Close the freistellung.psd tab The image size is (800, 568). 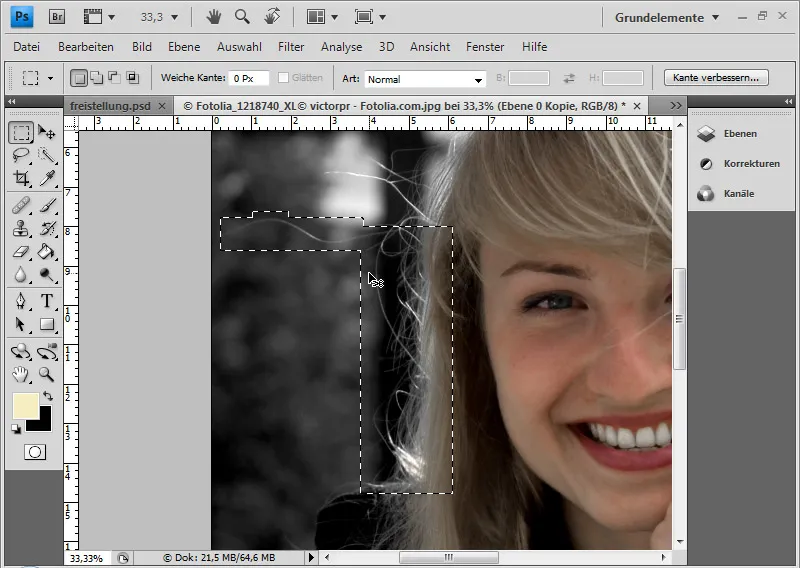click(x=162, y=106)
